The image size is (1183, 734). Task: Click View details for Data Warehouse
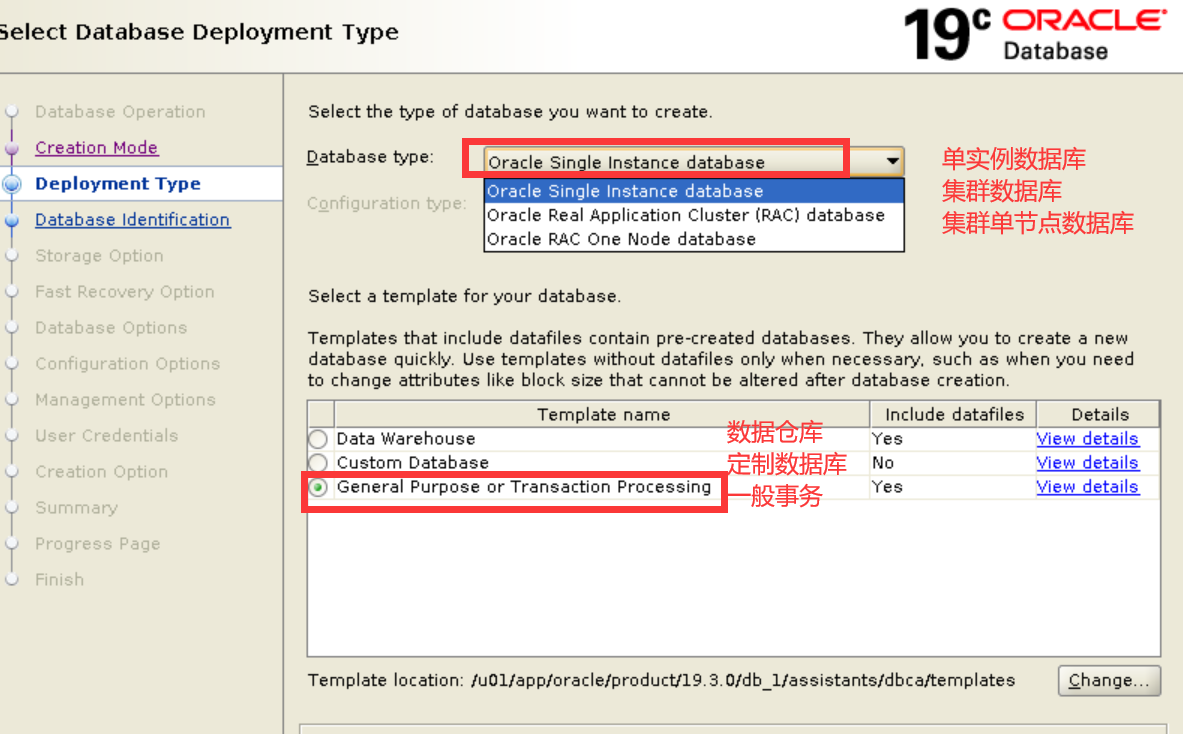(x=1087, y=438)
